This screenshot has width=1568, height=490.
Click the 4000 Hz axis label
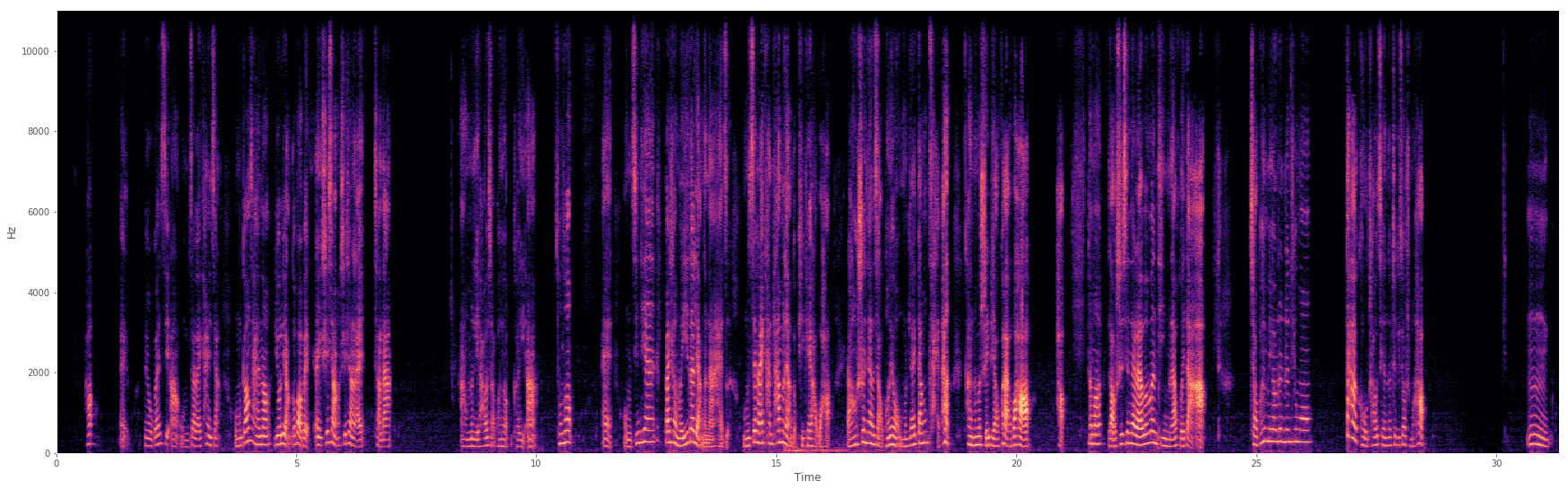38,293
